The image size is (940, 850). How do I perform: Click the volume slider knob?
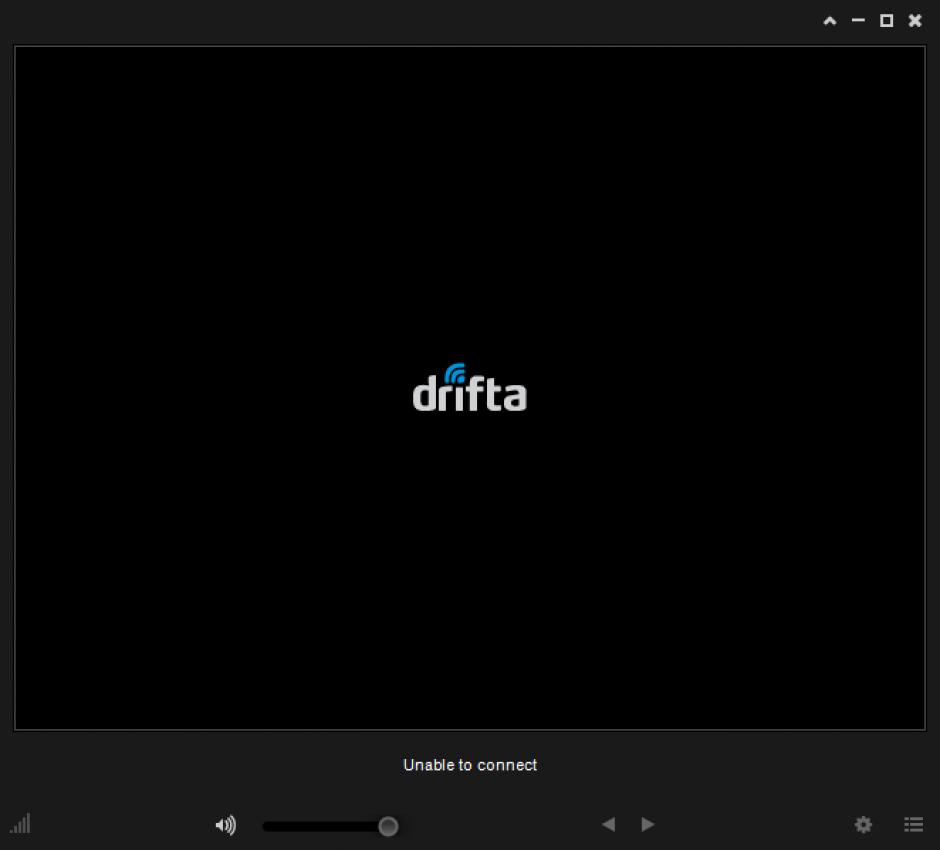click(x=388, y=826)
